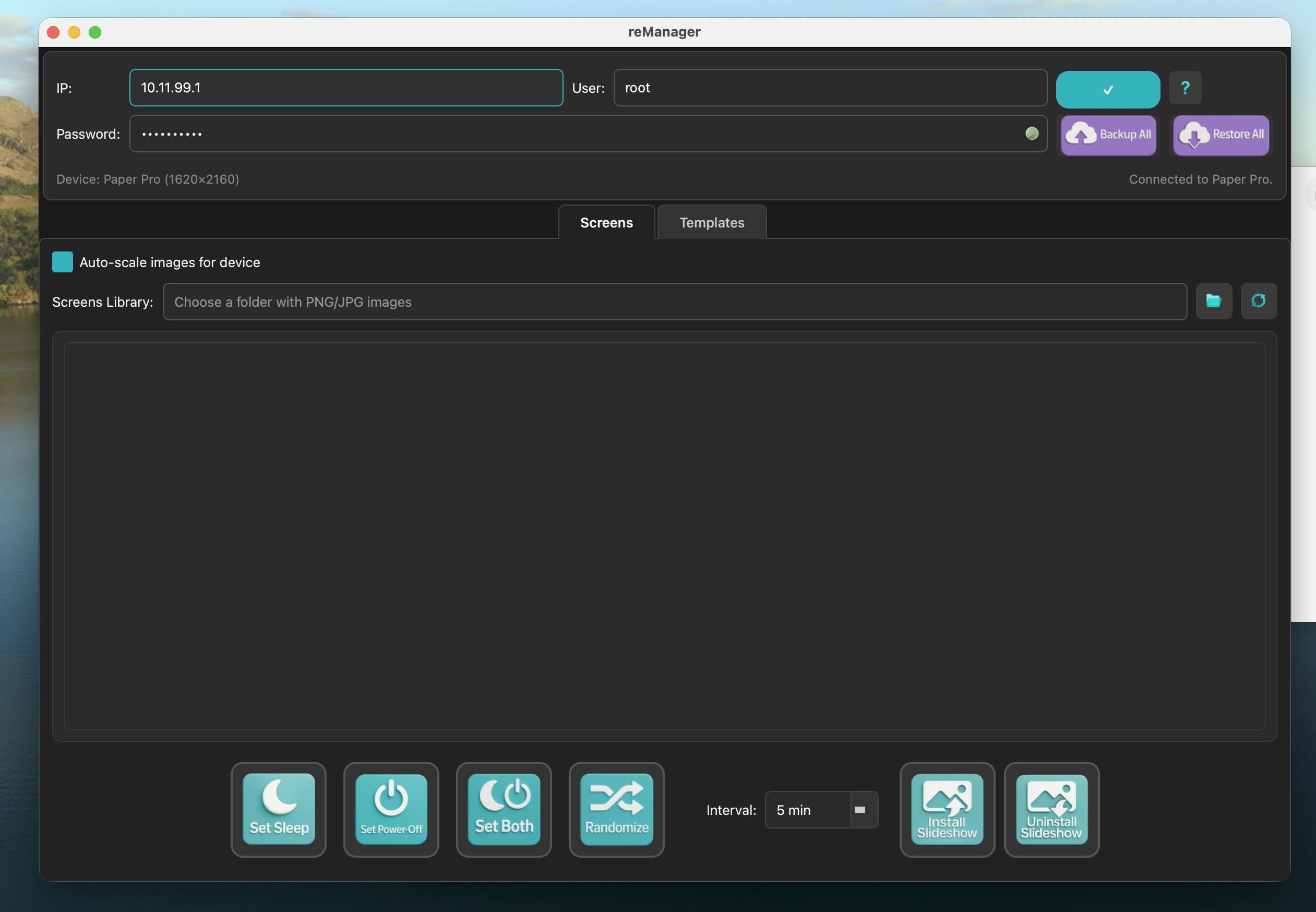Click Install Slideshow icon button
Screen dimensions: 1316x912
(947, 809)
